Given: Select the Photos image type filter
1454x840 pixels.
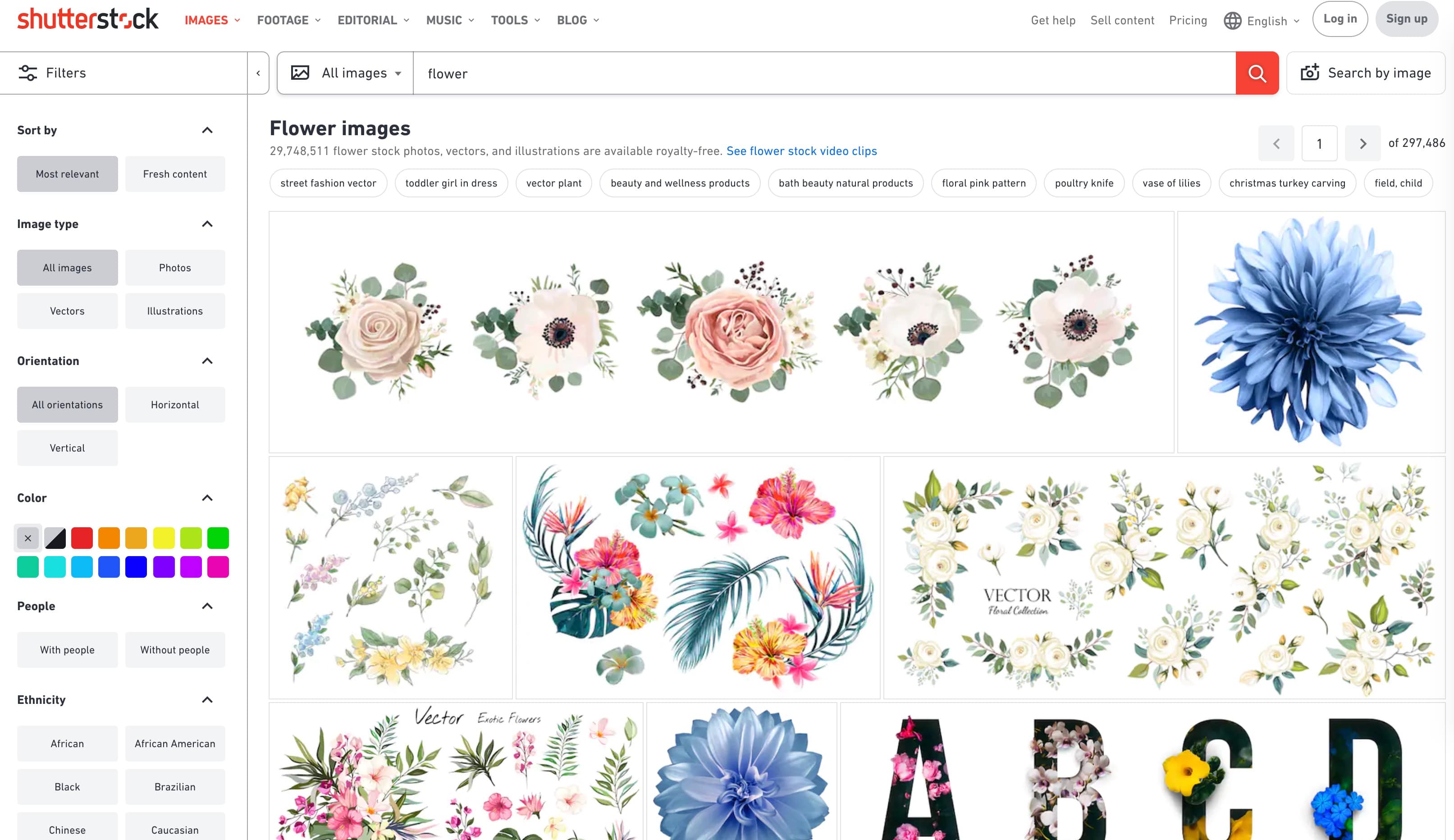Looking at the screenshot, I should coord(175,268).
